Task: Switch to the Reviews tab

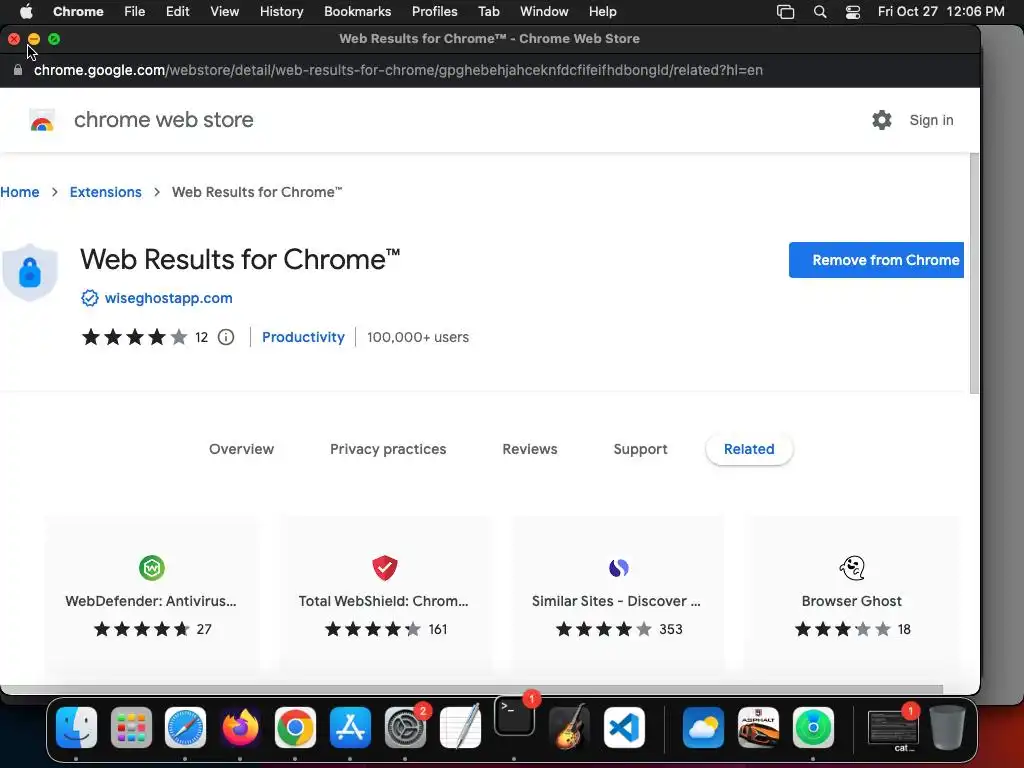Action: [x=530, y=449]
